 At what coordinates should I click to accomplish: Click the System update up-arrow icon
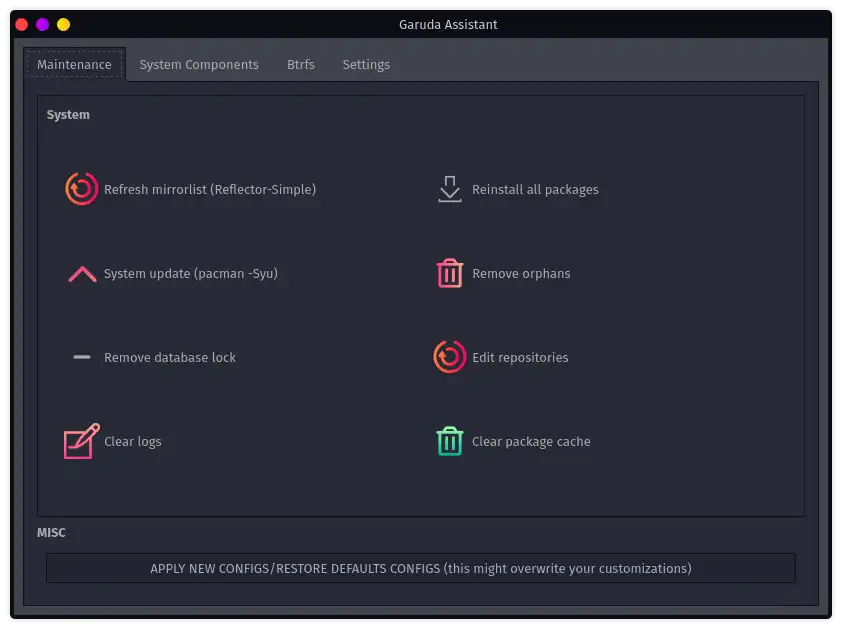pyautogui.click(x=82, y=273)
